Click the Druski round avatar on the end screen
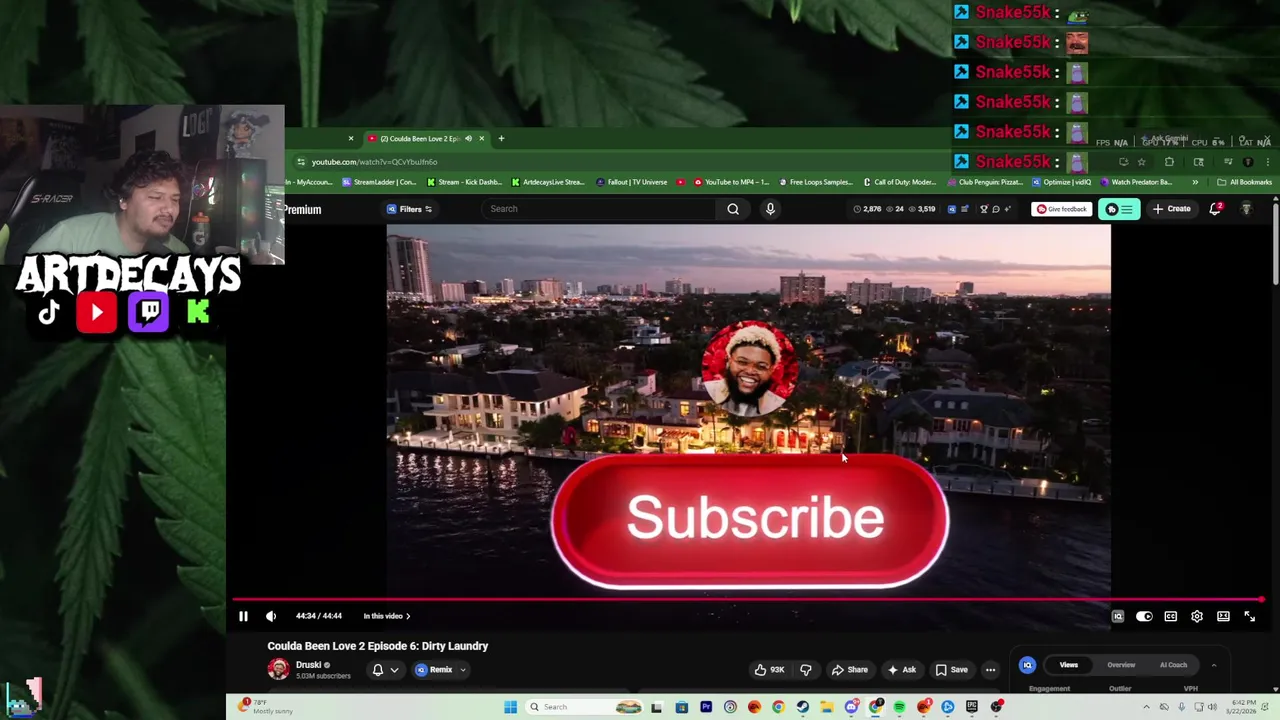The height and width of the screenshot is (720, 1280). click(749, 368)
